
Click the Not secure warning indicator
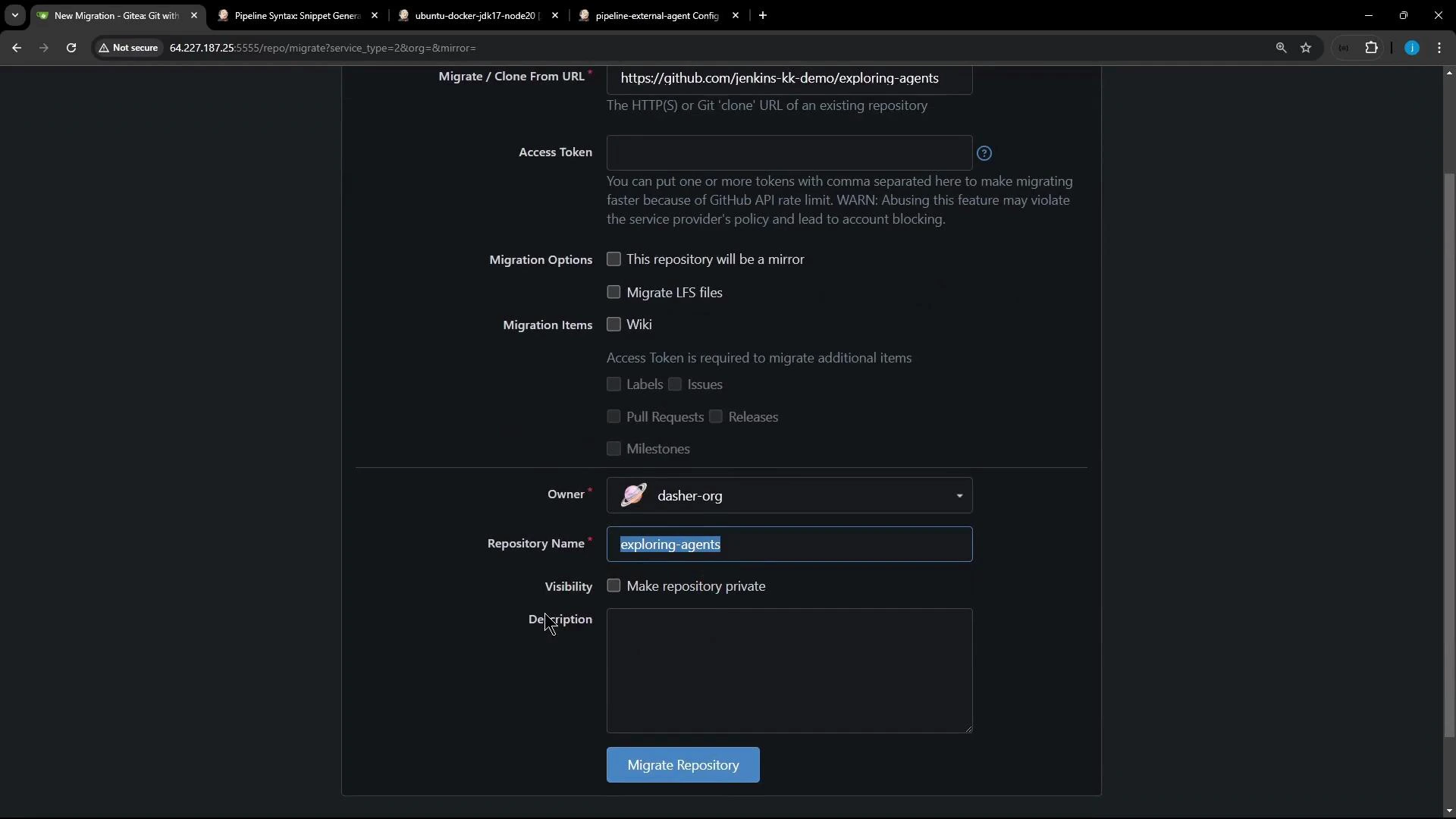pyautogui.click(x=128, y=47)
